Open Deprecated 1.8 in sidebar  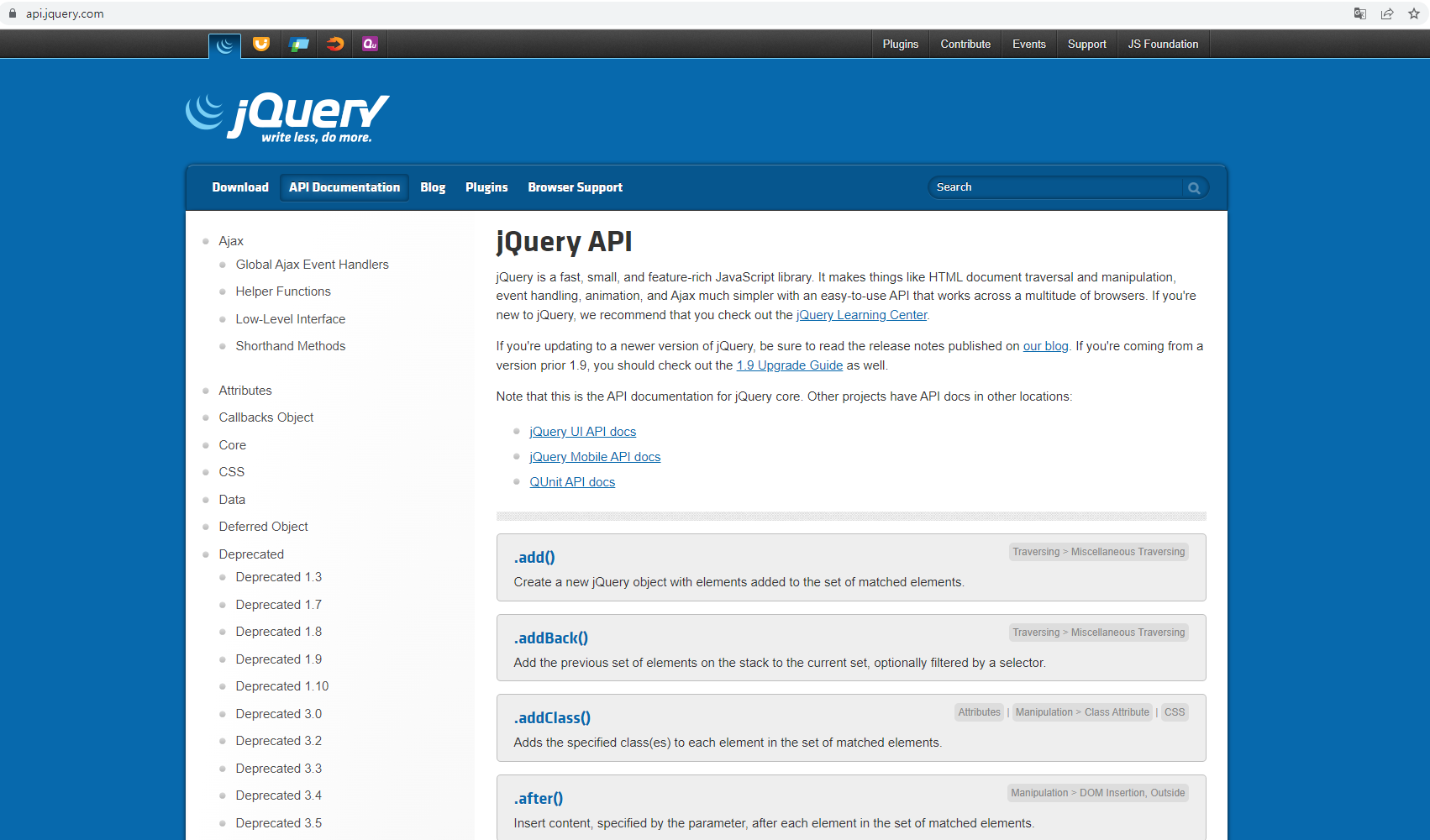279,632
